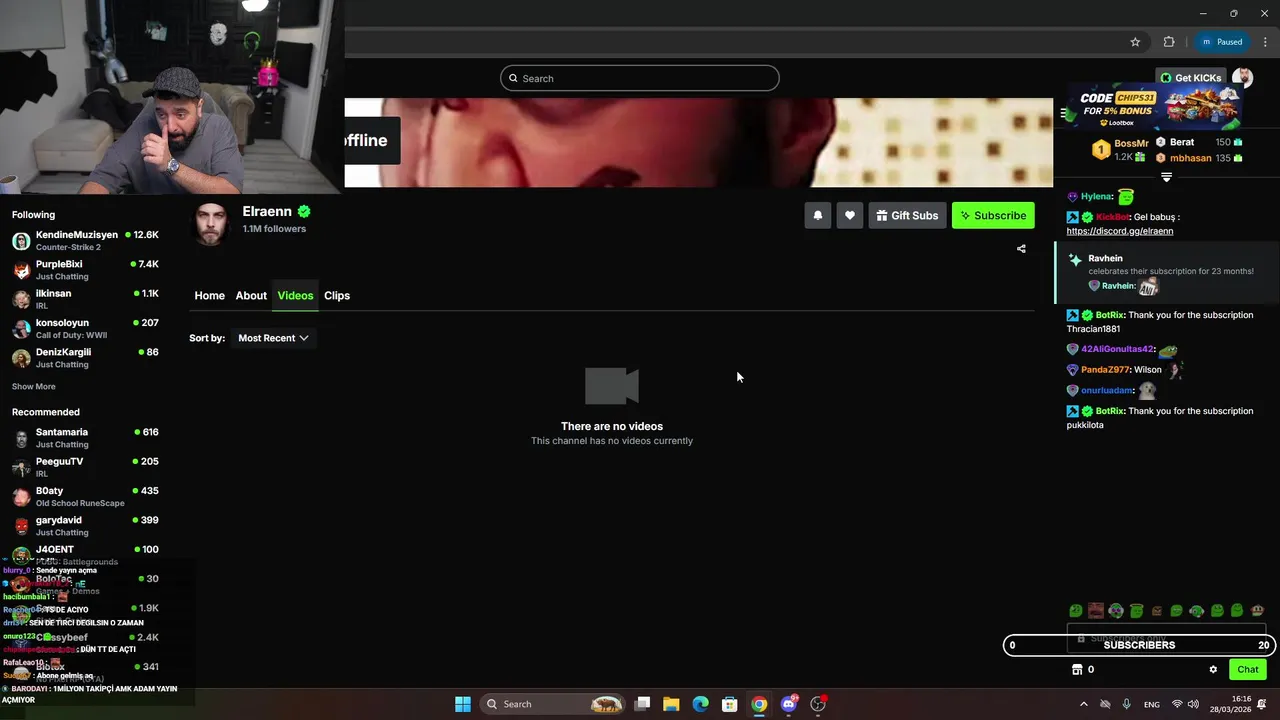This screenshot has height=720, width=1280.
Task: Open garydavid recommended channel
Action: tap(85, 526)
